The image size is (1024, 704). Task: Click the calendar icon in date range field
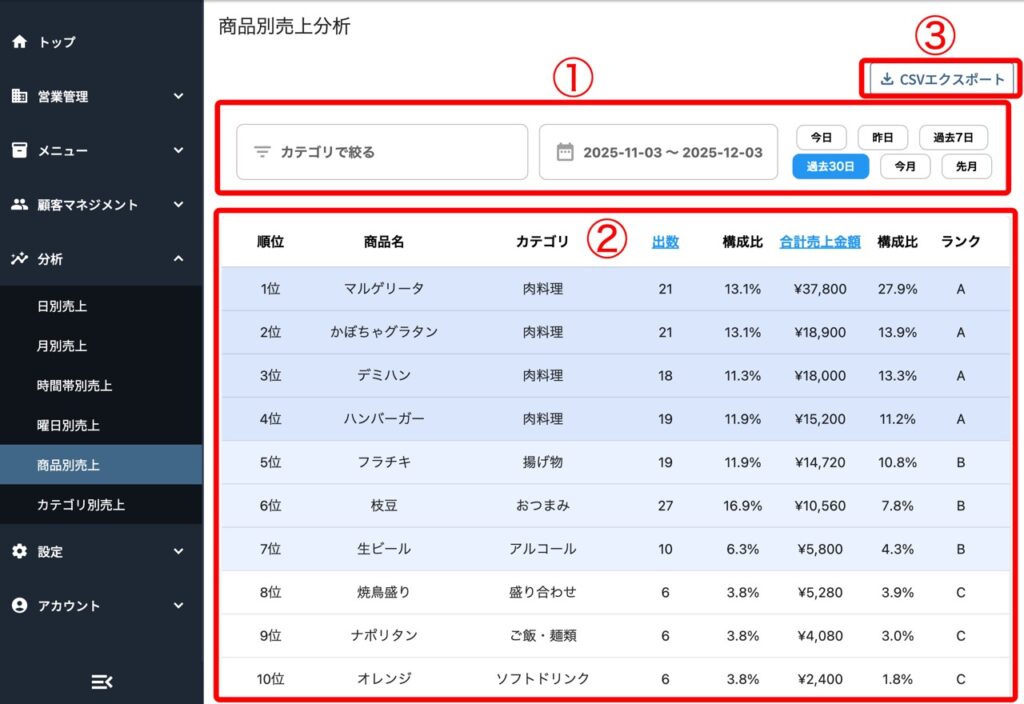click(565, 152)
